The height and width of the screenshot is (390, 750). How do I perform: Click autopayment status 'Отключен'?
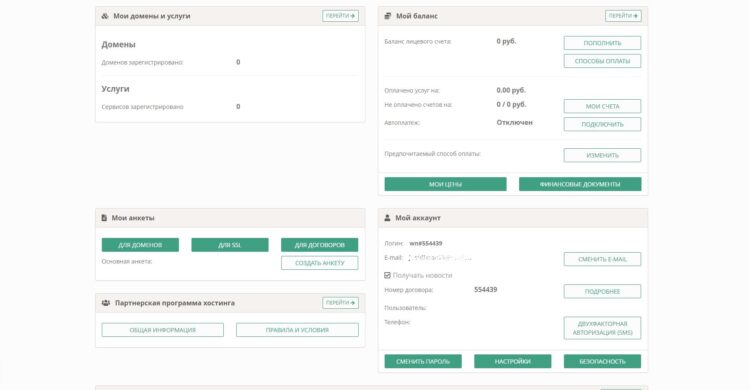(x=514, y=123)
